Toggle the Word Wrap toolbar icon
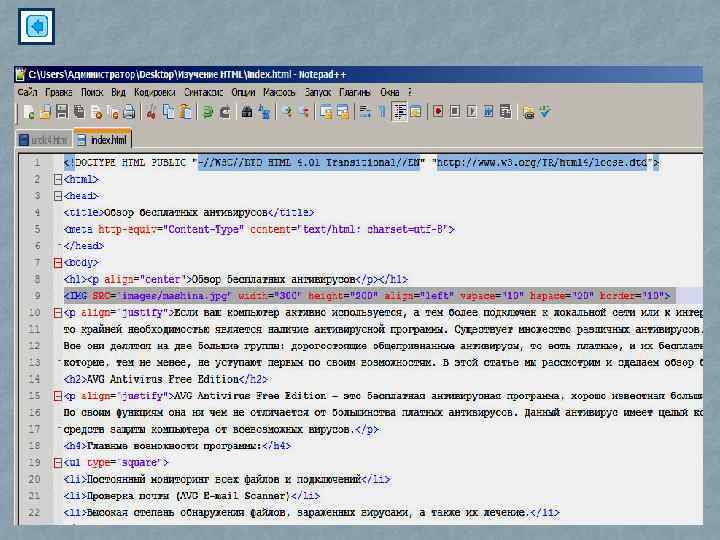 [x=366, y=112]
